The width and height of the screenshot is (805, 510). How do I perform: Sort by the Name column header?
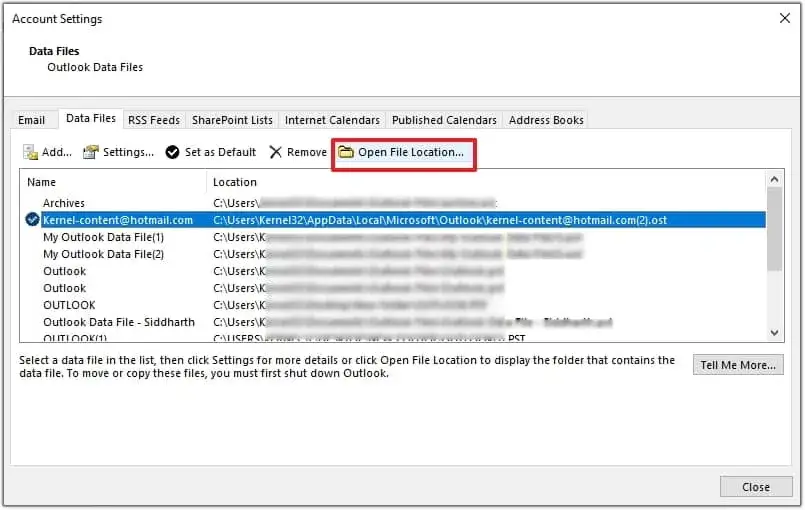point(113,182)
